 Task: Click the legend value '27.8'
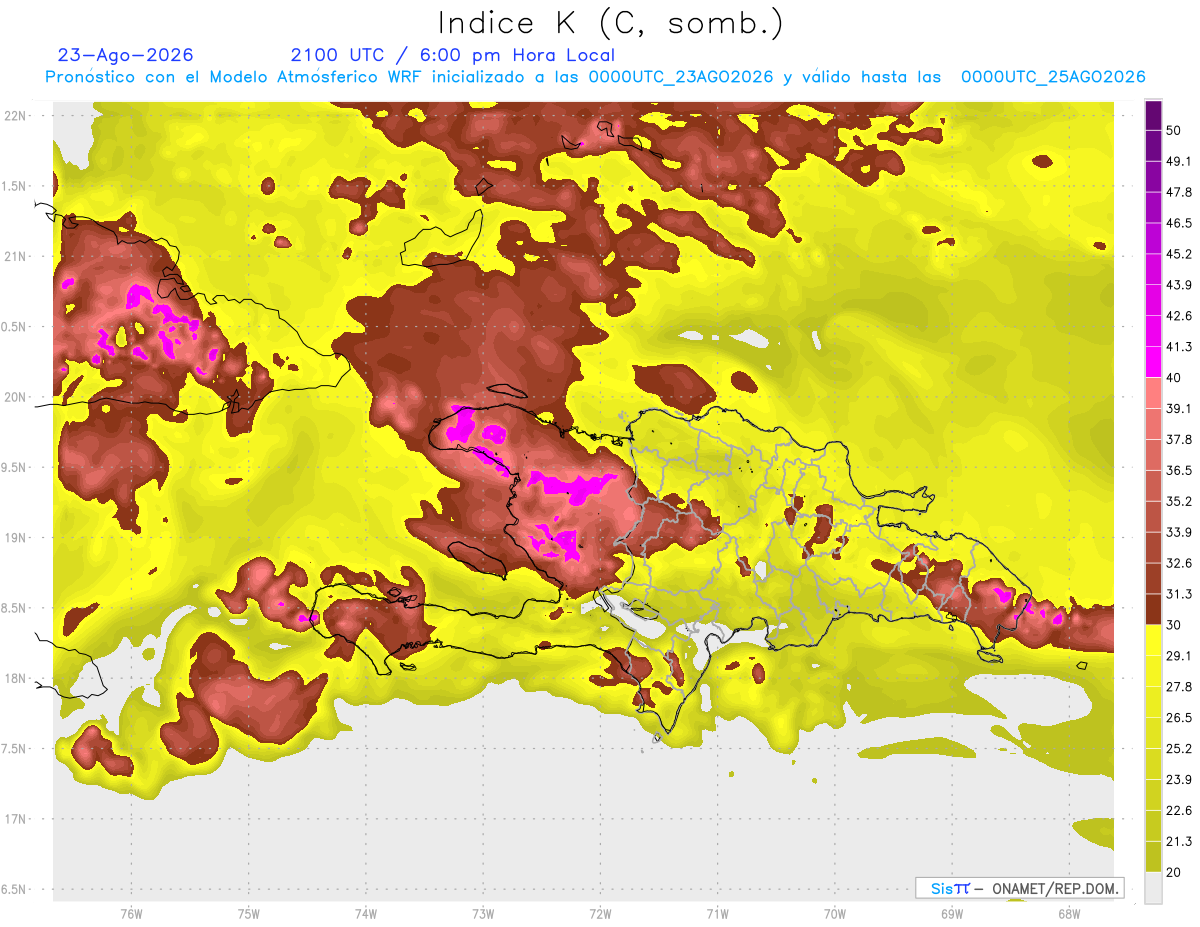[1179, 687]
